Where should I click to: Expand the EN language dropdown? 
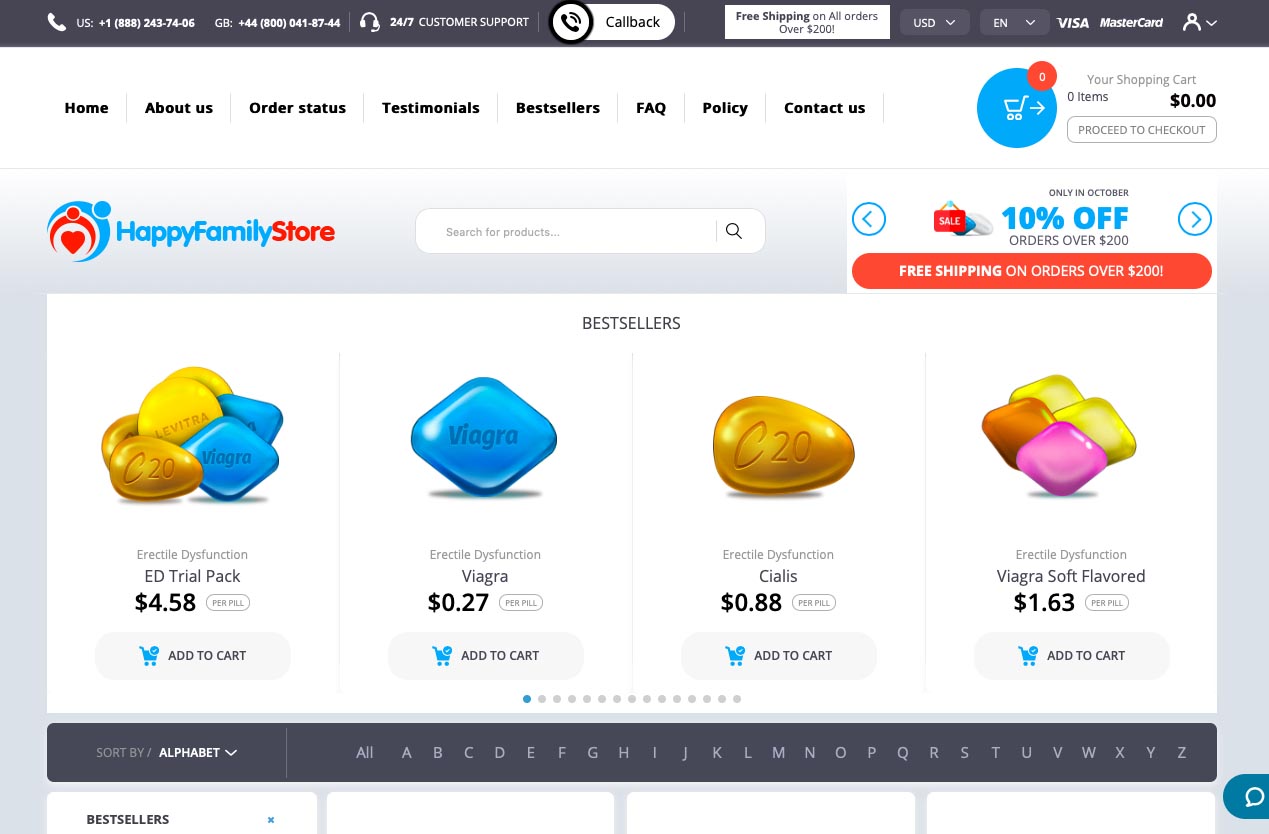coord(1014,22)
